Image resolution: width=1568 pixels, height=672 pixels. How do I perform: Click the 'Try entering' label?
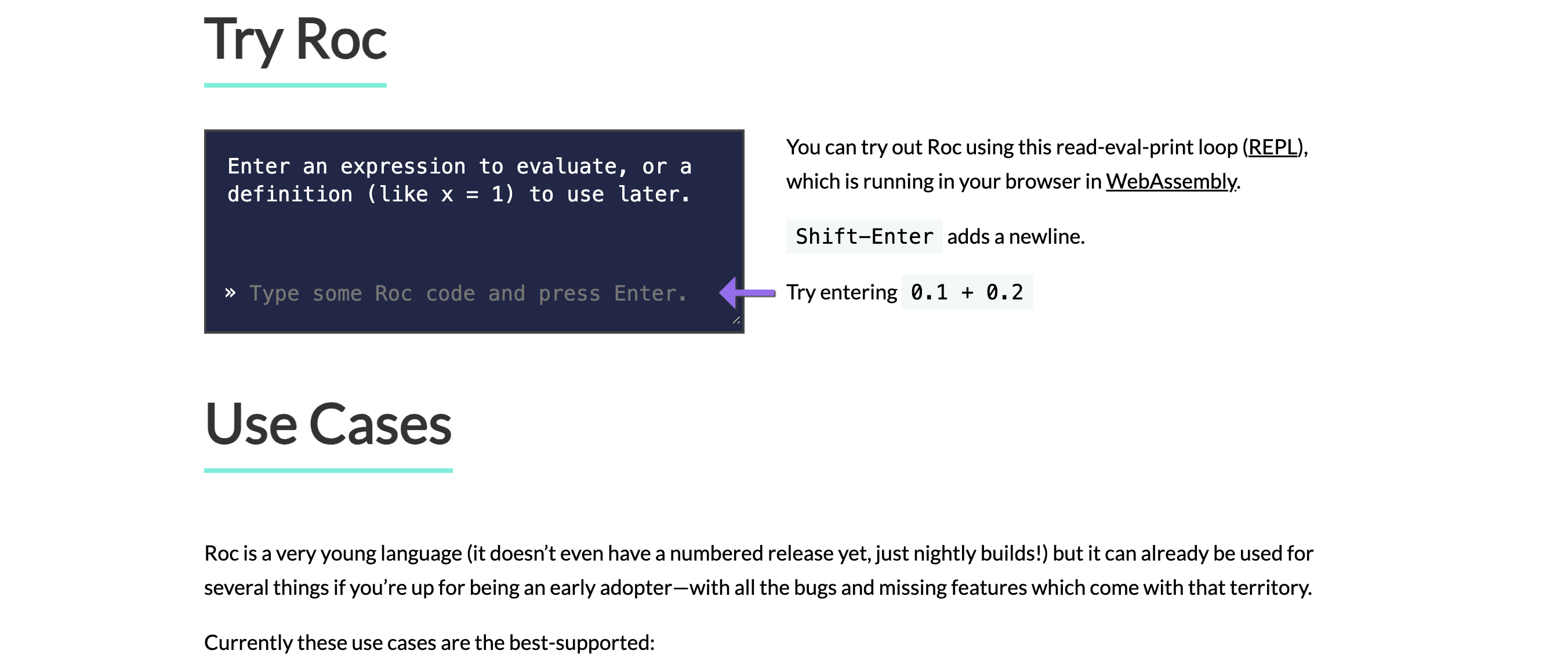pyautogui.click(x=841, y=292)
